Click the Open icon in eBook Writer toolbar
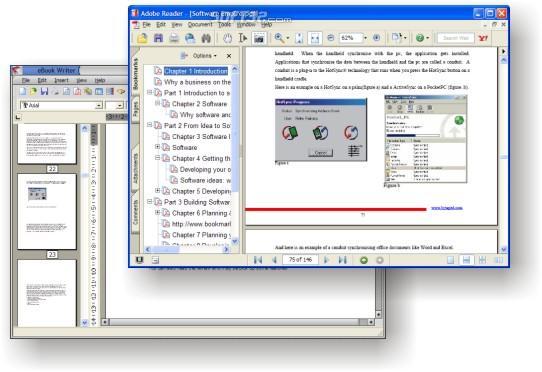This screenshot has height=372, width=542. click(33, 91)
